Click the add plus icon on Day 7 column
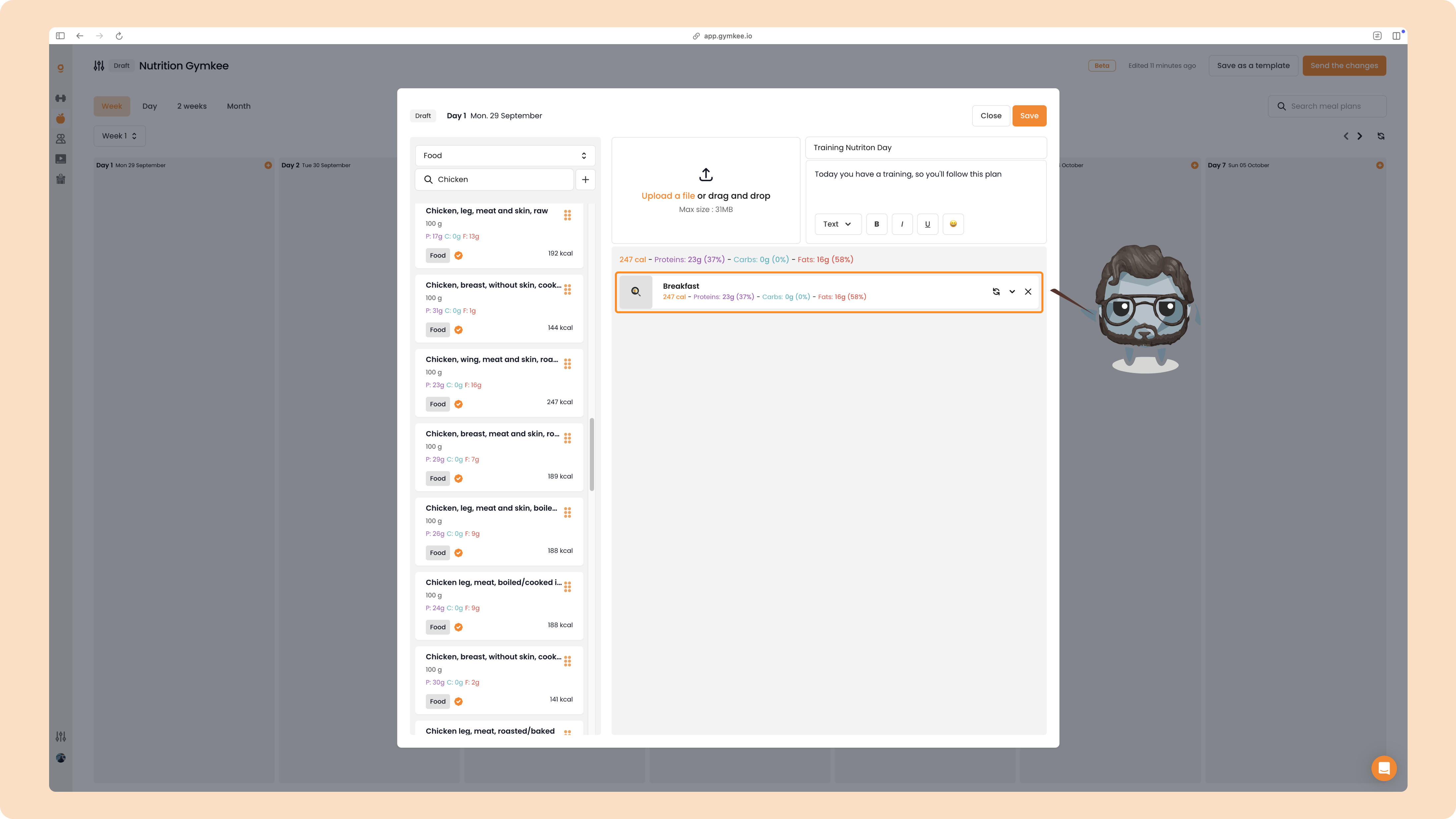The width and height of the screenshot is (1456, 819). point(1380,165)
